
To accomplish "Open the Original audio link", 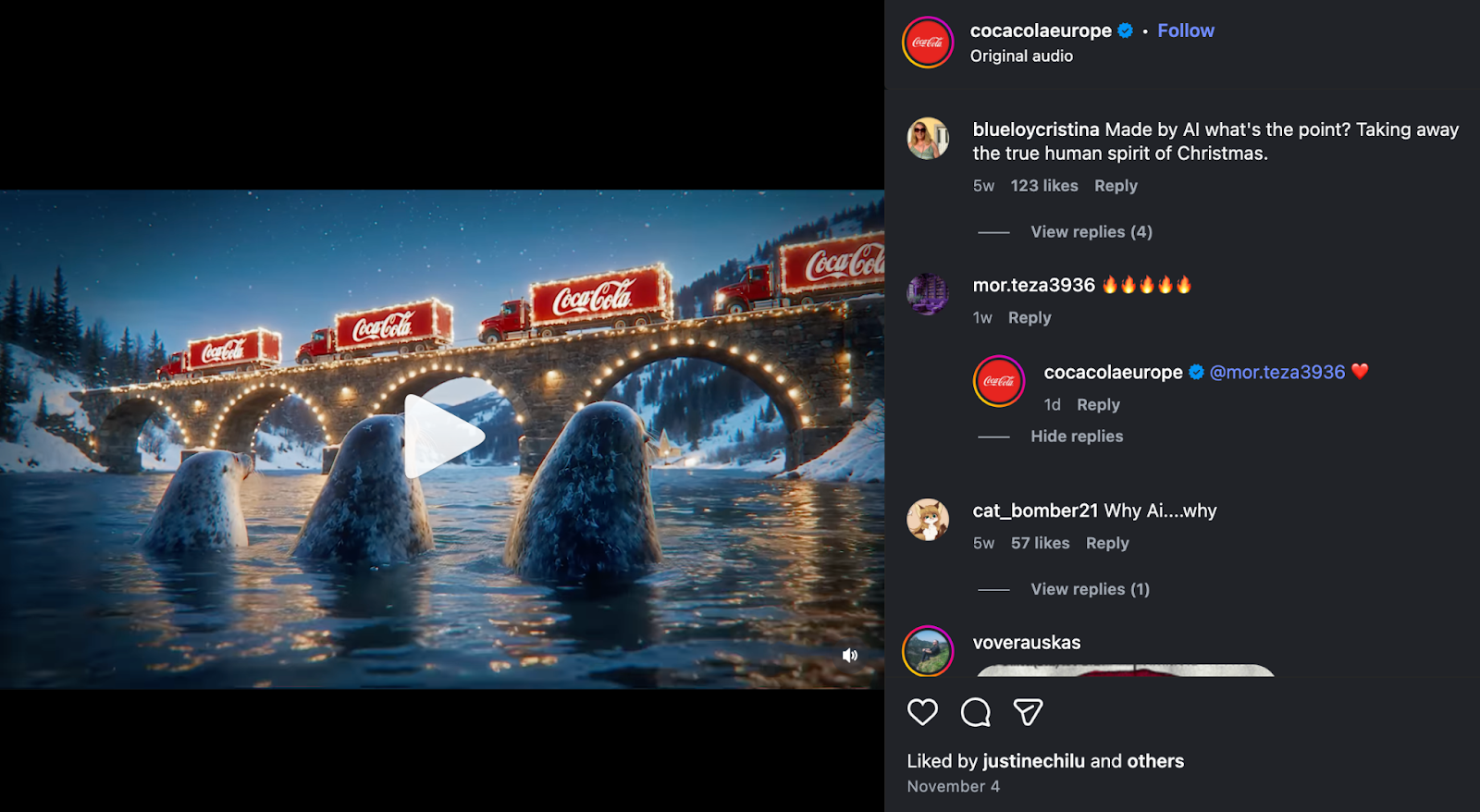I will [1021, 56].
